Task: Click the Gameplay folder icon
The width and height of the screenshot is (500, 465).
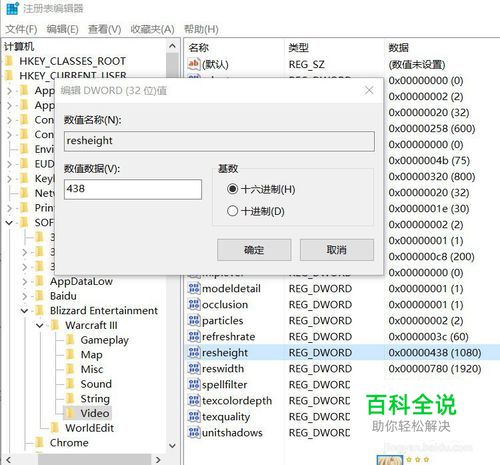Action: click(x=70, y=340)
